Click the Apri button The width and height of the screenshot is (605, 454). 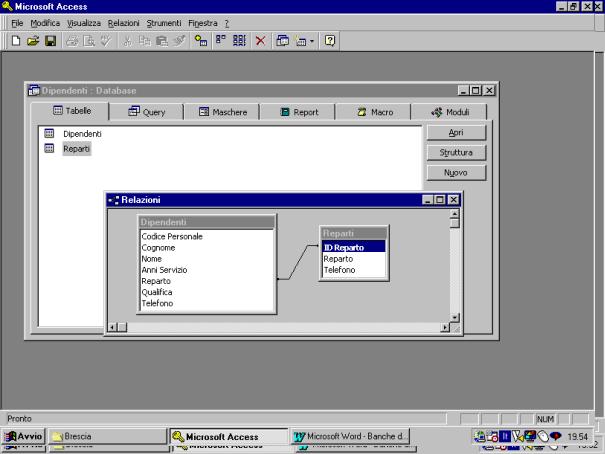pyautogui.click(x=456, y=133)
